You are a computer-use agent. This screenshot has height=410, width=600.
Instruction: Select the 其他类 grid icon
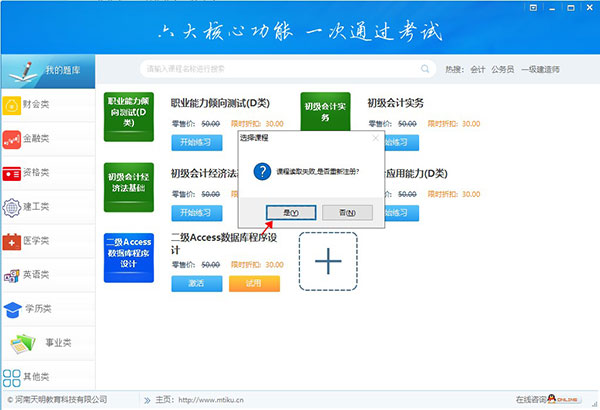(12, 378)
